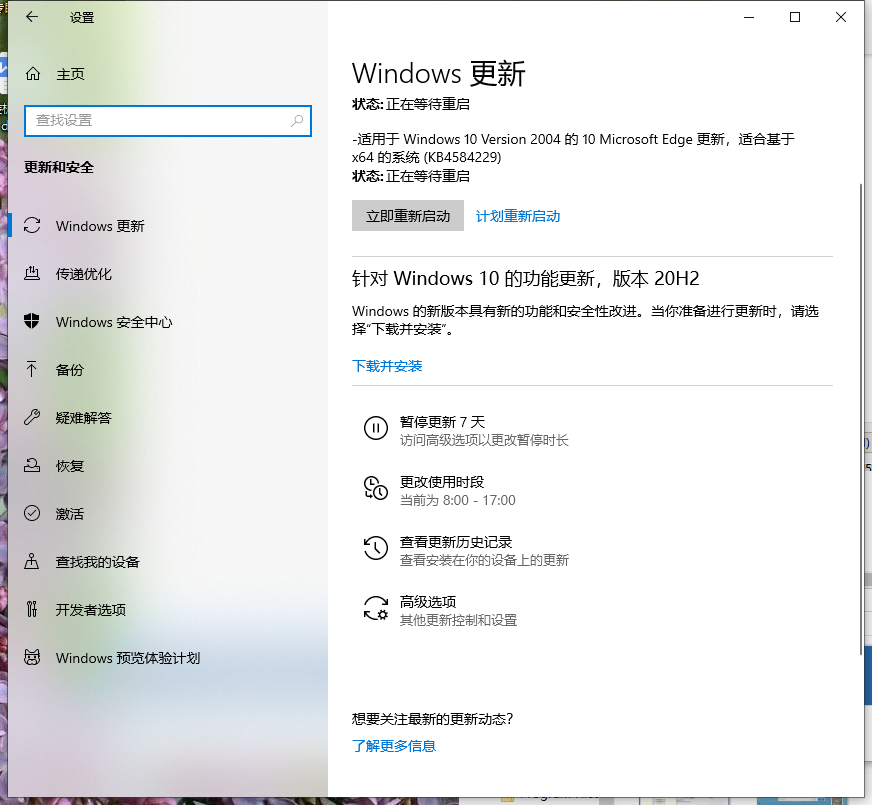The width and height of the screenshot is (872, 805).
Task: Click the 了解更多信息 link
Action: [x=394, y=746]
